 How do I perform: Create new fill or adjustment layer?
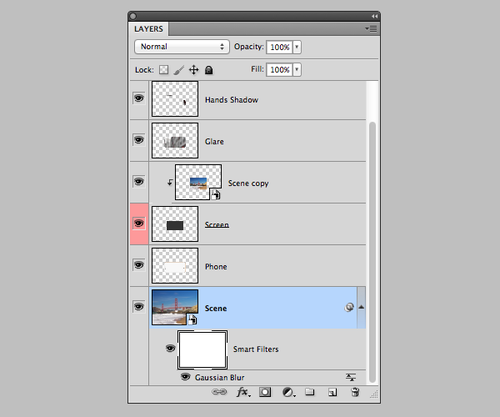coord(289,392)
